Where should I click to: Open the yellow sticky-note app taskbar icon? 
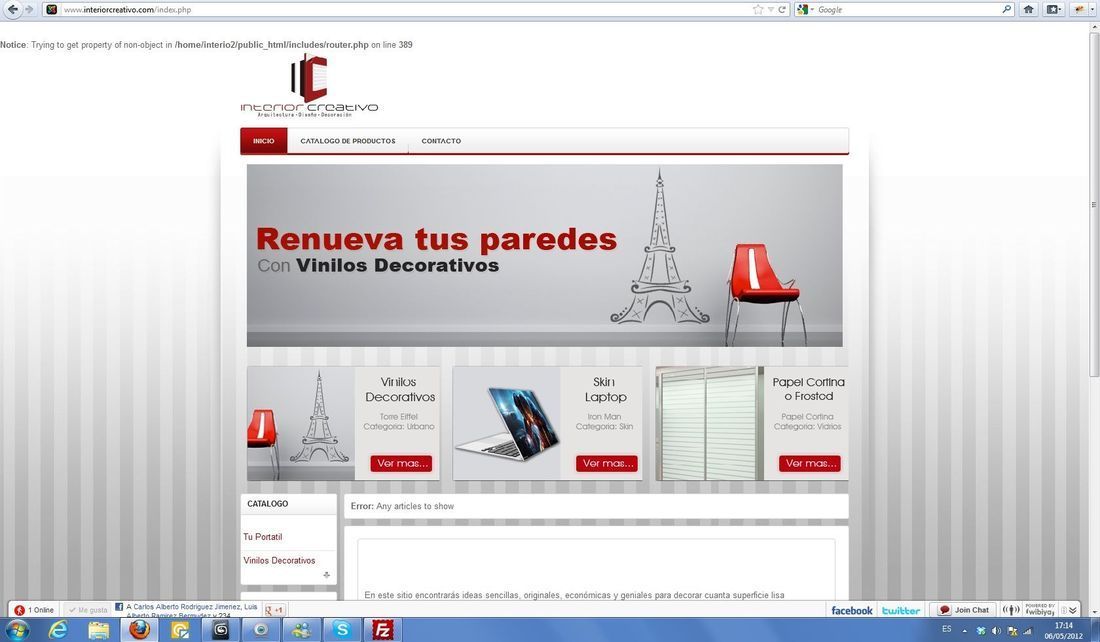[x=180, y=629]
